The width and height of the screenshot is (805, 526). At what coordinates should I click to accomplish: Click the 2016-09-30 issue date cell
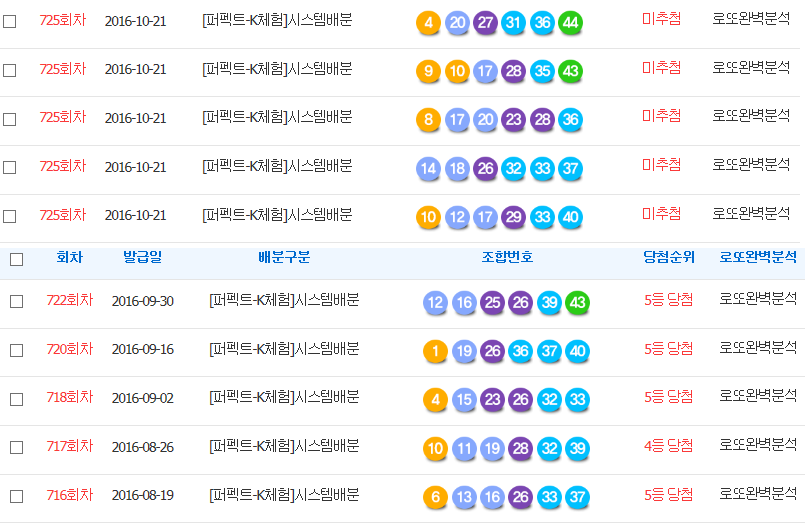coord(142,301)
